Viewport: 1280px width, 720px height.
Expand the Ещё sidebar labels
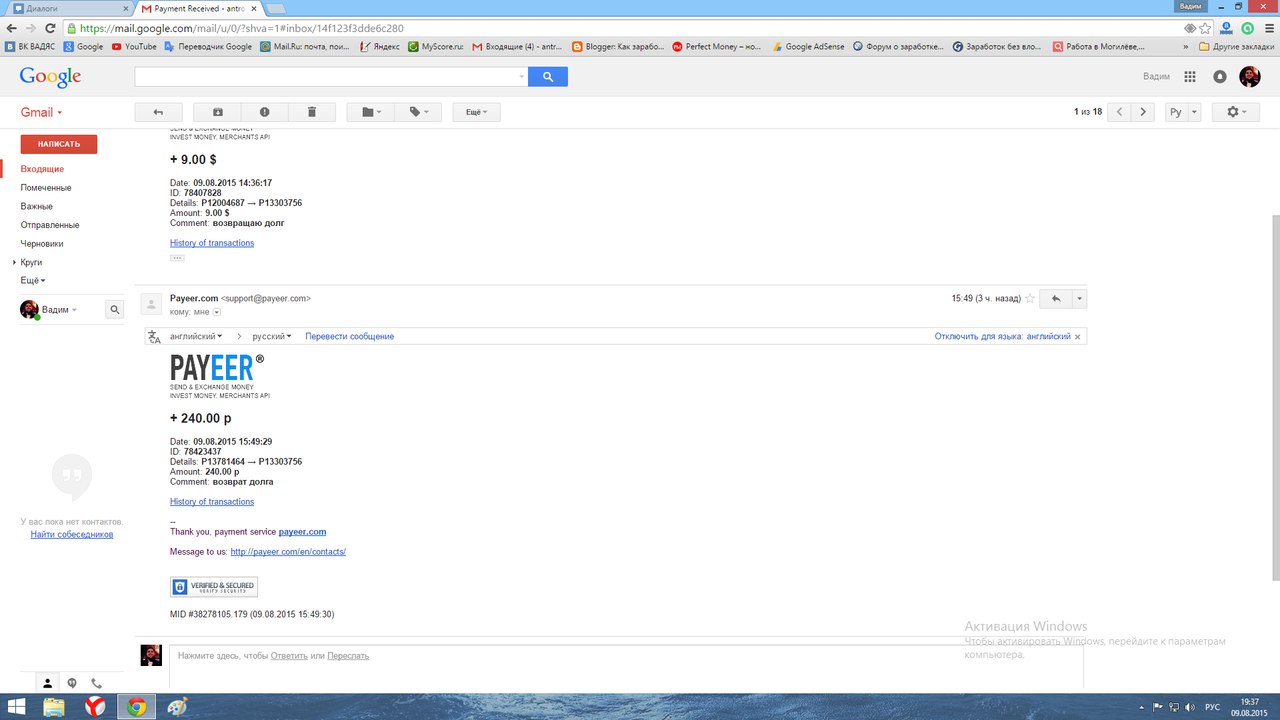[33, 281]
